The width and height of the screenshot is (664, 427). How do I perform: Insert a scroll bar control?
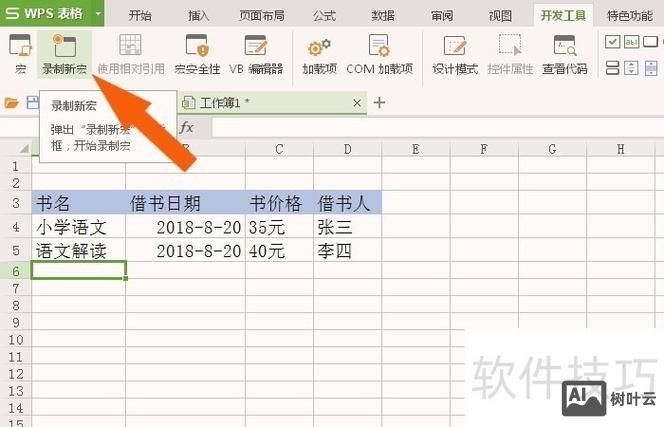[651, 68]
